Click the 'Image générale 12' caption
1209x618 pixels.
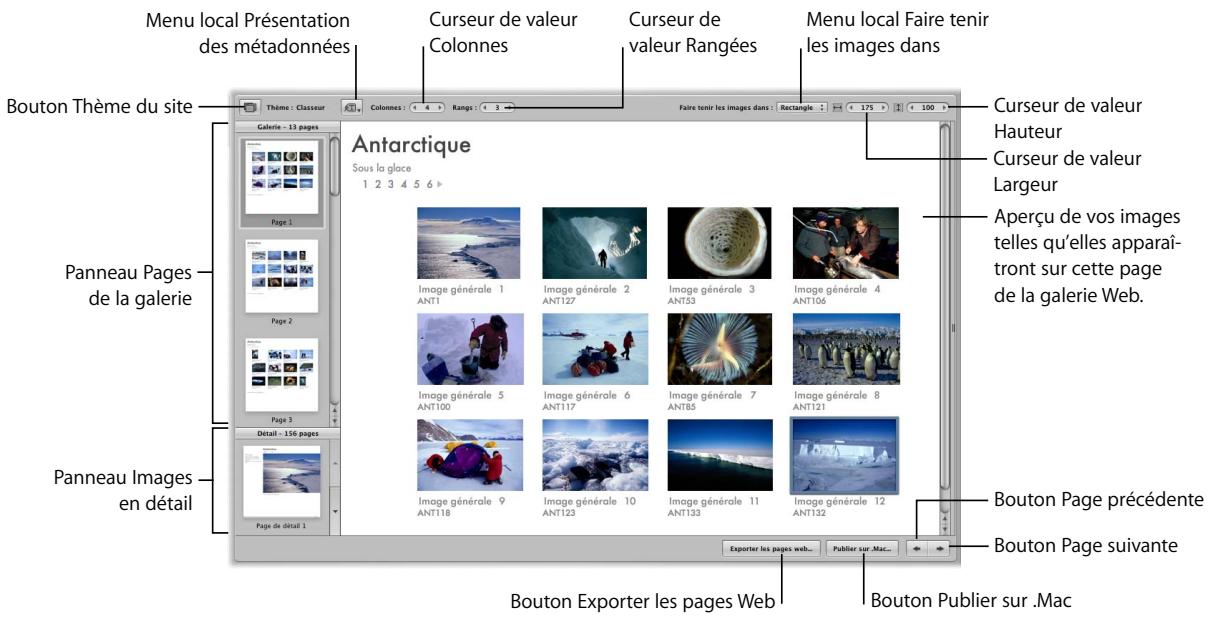pyautogui.click(x=839, y=500)
